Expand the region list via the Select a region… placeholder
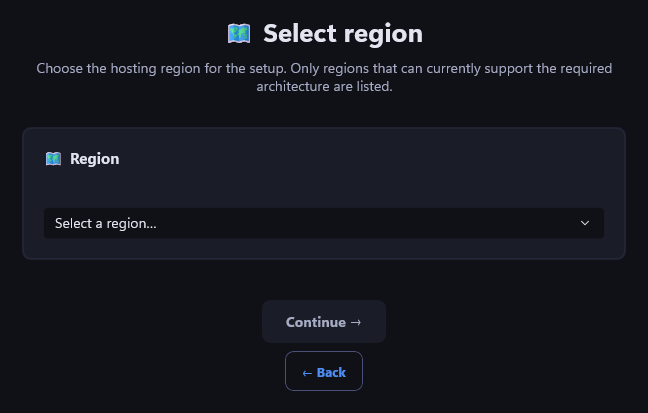 coord(106,224)
